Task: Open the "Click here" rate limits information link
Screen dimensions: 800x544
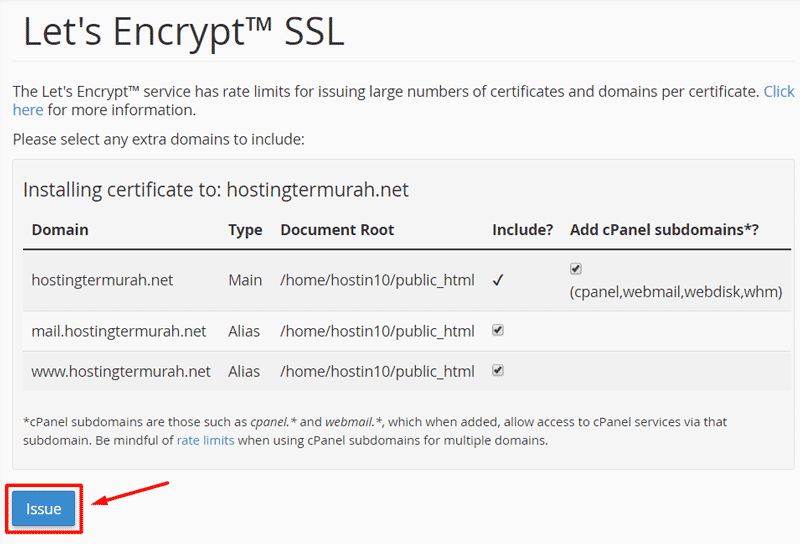Action: point(779,91)
